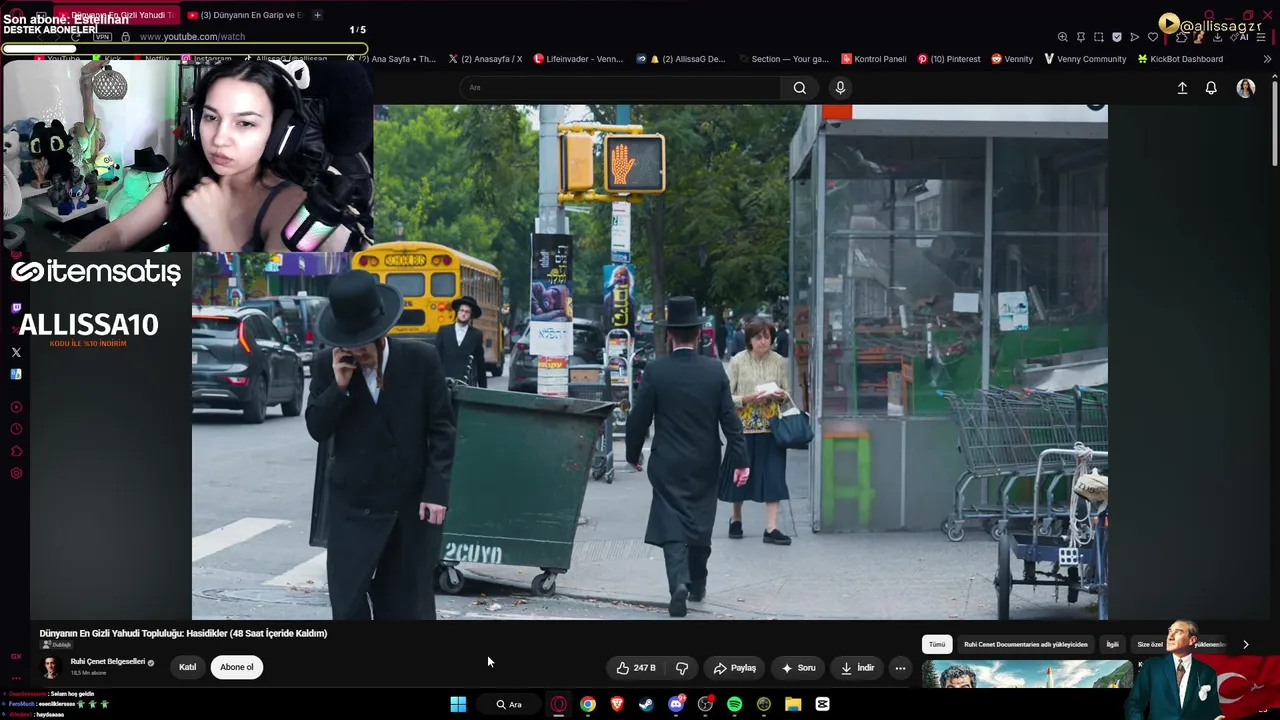Select the İlgili filter chip
1280x720 pixels.
[1112, 645]
